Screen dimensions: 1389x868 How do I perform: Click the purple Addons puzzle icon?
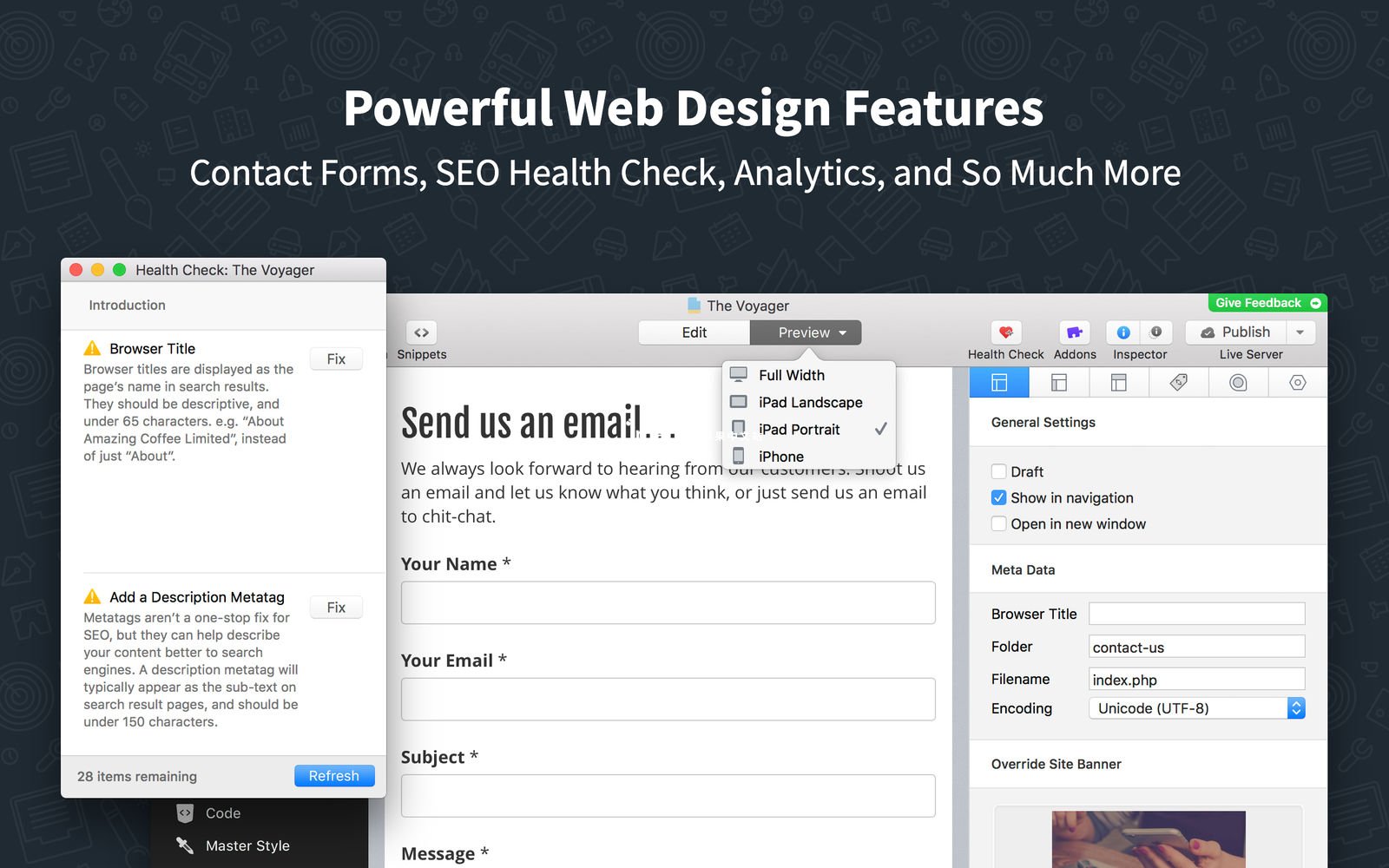1075,332
